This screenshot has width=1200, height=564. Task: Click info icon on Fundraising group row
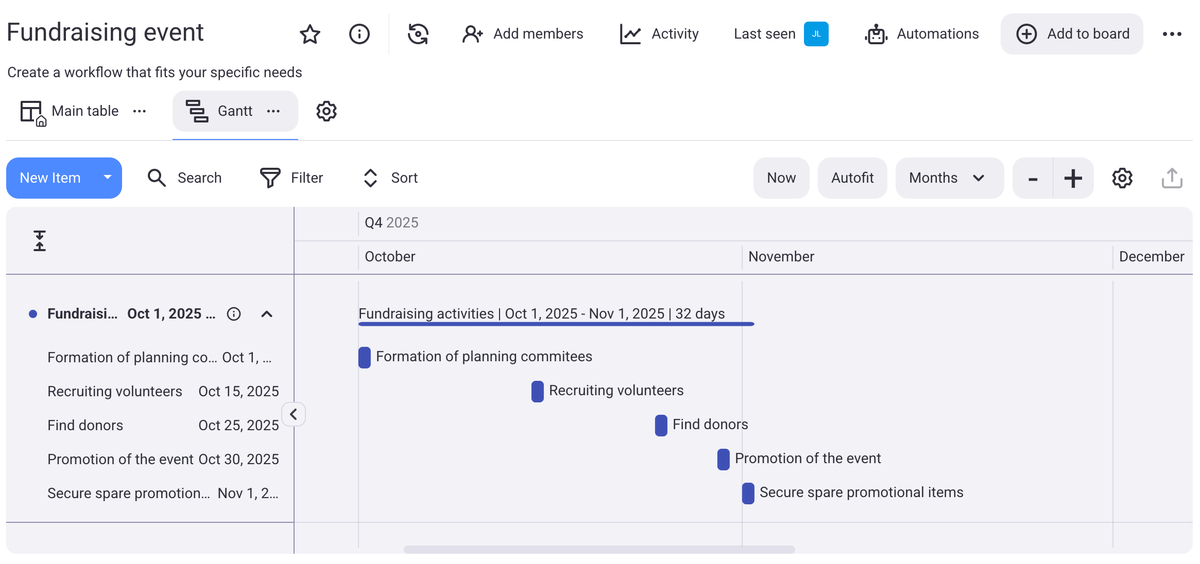(234, 314)
